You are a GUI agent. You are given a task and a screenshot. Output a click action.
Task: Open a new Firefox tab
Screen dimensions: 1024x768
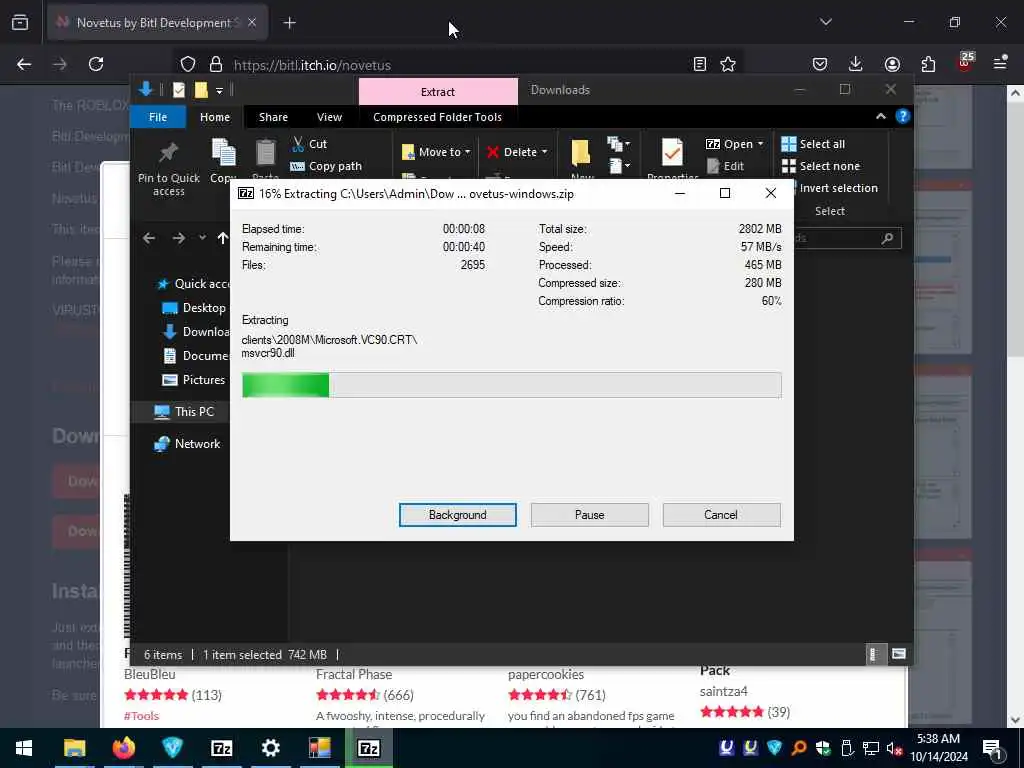(289, 23)
